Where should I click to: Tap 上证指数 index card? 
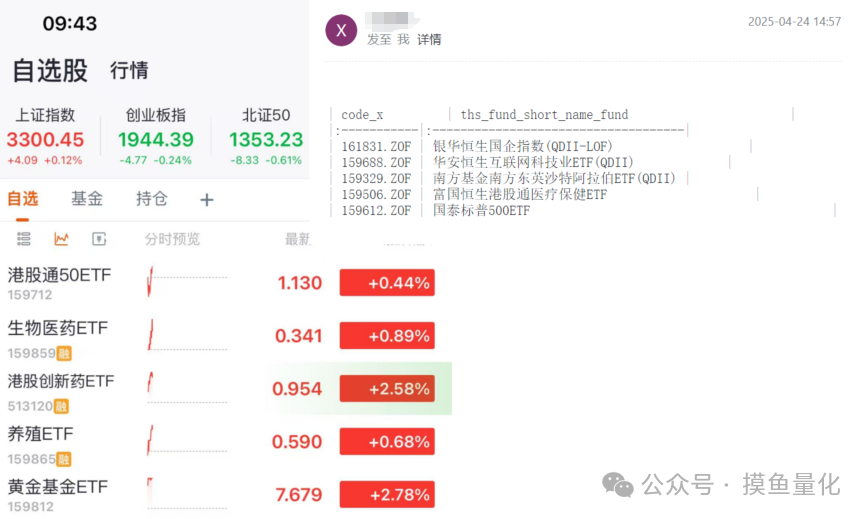[45, 137]
